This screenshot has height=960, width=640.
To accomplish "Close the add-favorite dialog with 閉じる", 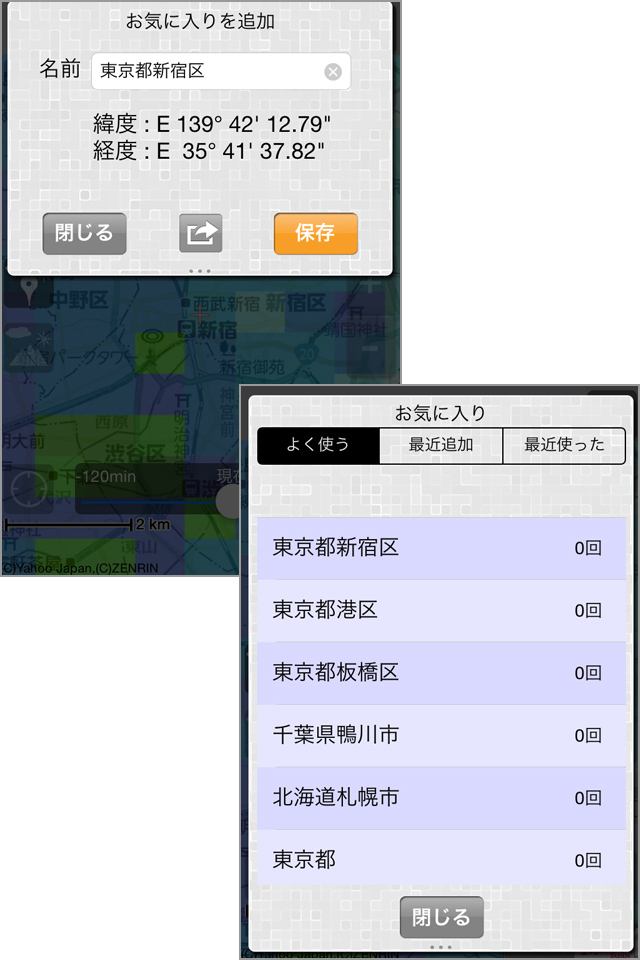I will click(84, 233).
